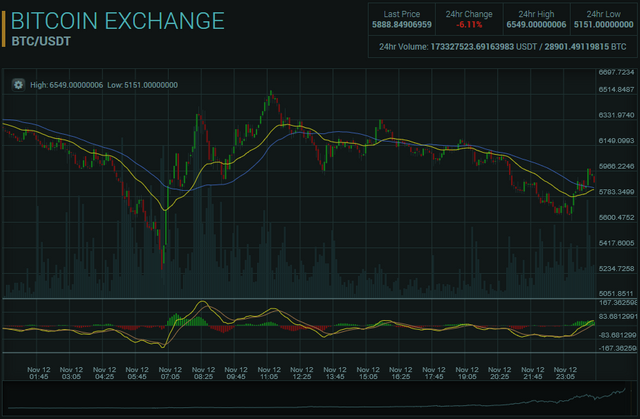Screen dimensions: 640x419
Task: Click the 24hr Volume USDT figure 173327523.69163983
Action: [x=472, y=47]
